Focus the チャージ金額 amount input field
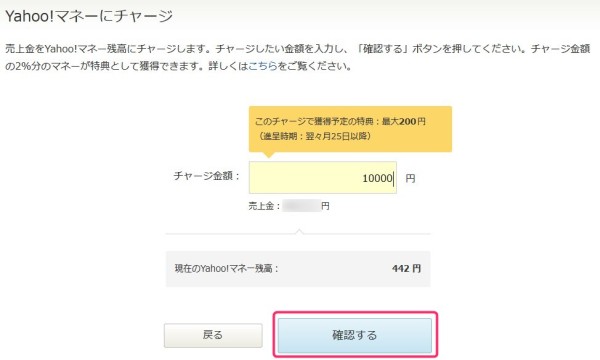 323,178
